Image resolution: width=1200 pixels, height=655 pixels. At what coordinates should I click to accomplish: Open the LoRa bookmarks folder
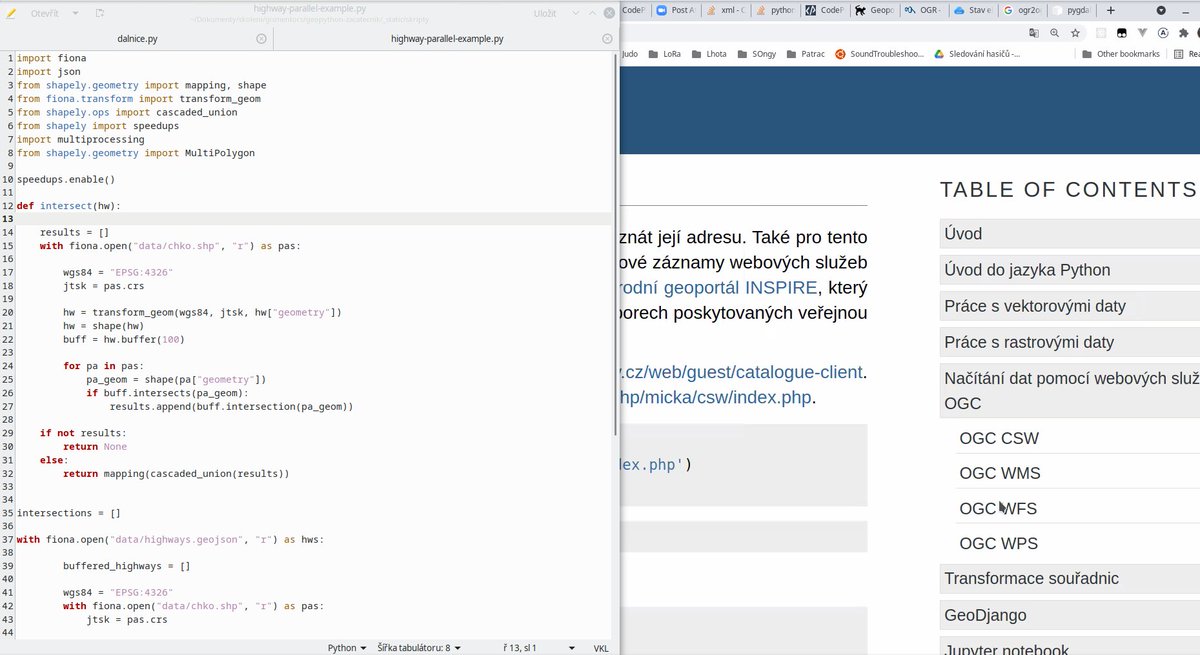[664, 54]
